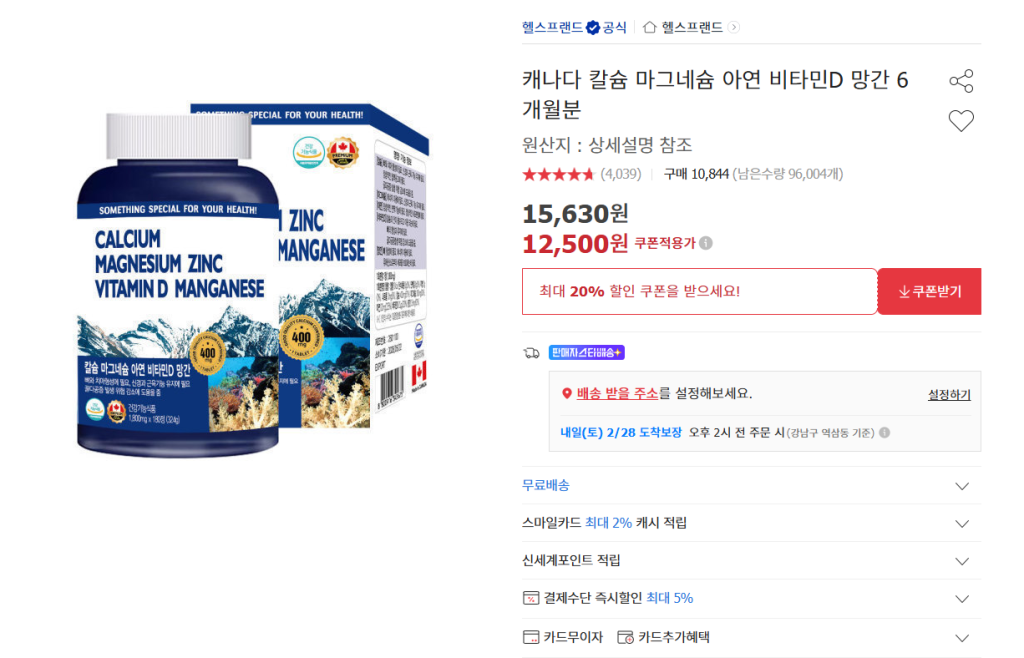Click the 설정하기 address link
Viewport: 1024px width, 658px height.
pos(949,395)
